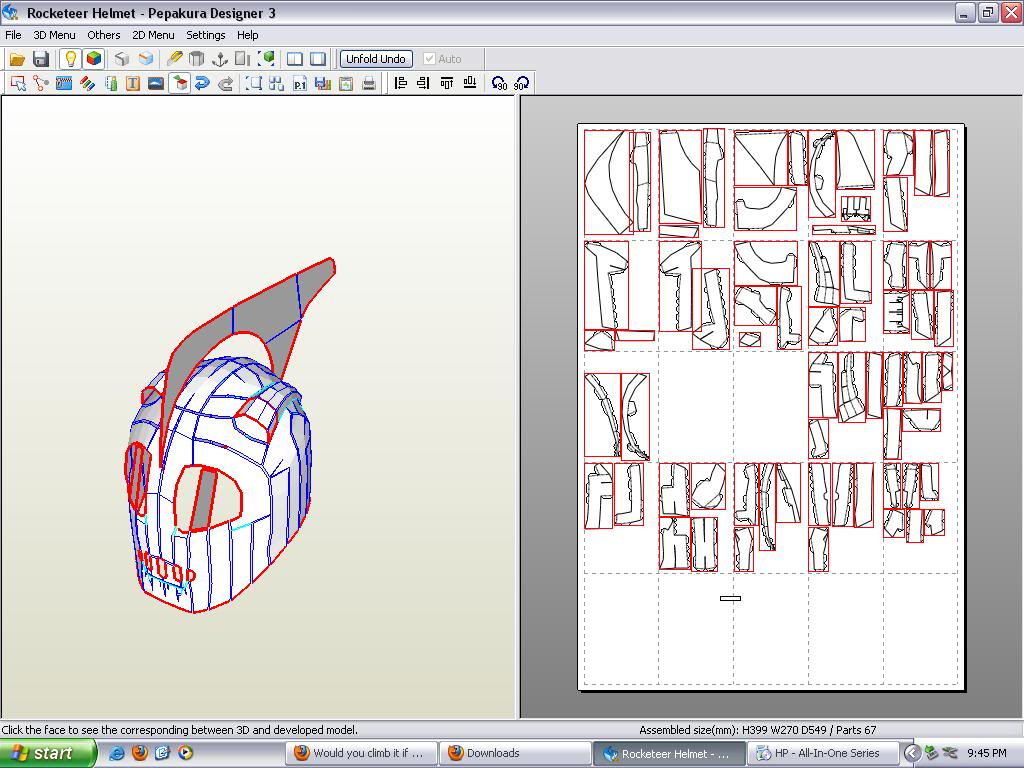Click the large curved part in top-left page
This screenshot has width=1024, height=768.
607,182
